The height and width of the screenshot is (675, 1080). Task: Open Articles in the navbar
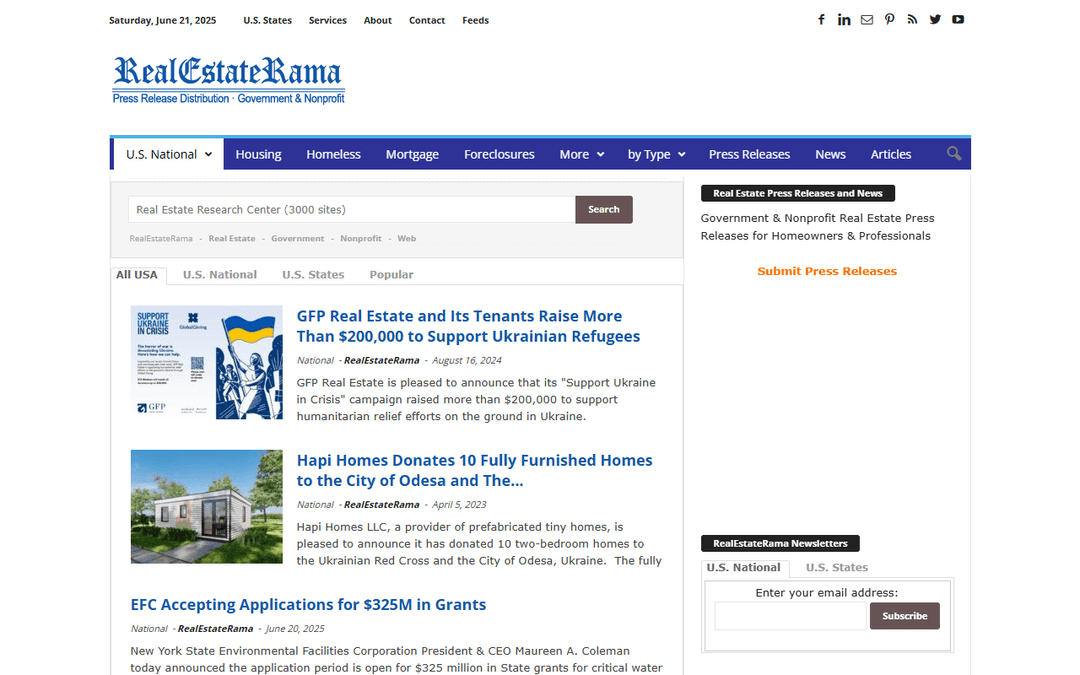pos(891,154)
